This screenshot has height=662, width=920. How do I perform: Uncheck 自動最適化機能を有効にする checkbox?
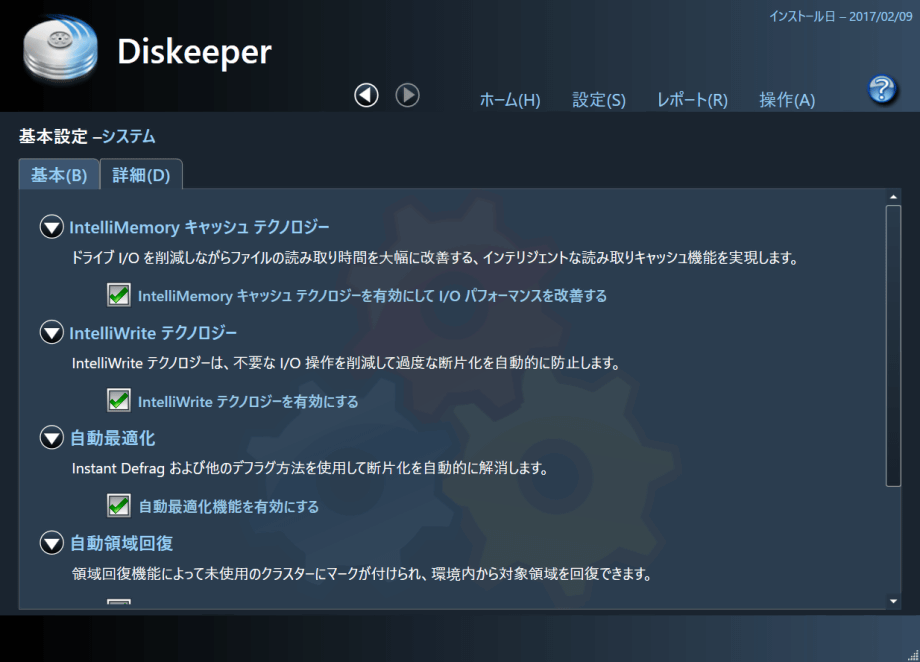[x=119, y=505]
